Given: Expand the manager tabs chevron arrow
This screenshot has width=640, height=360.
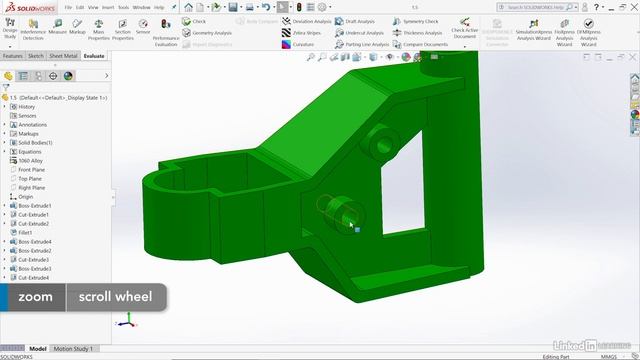Looking at the screenshot, I should [107, 76].
